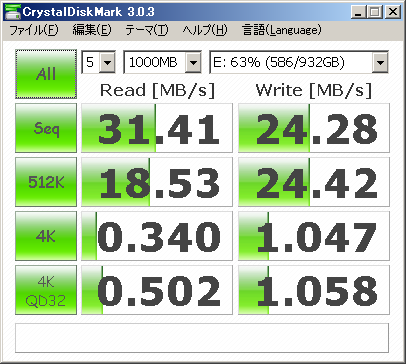
Task: Open the test size dropdown showing 1000MB
Action: [x=162, y=62]
